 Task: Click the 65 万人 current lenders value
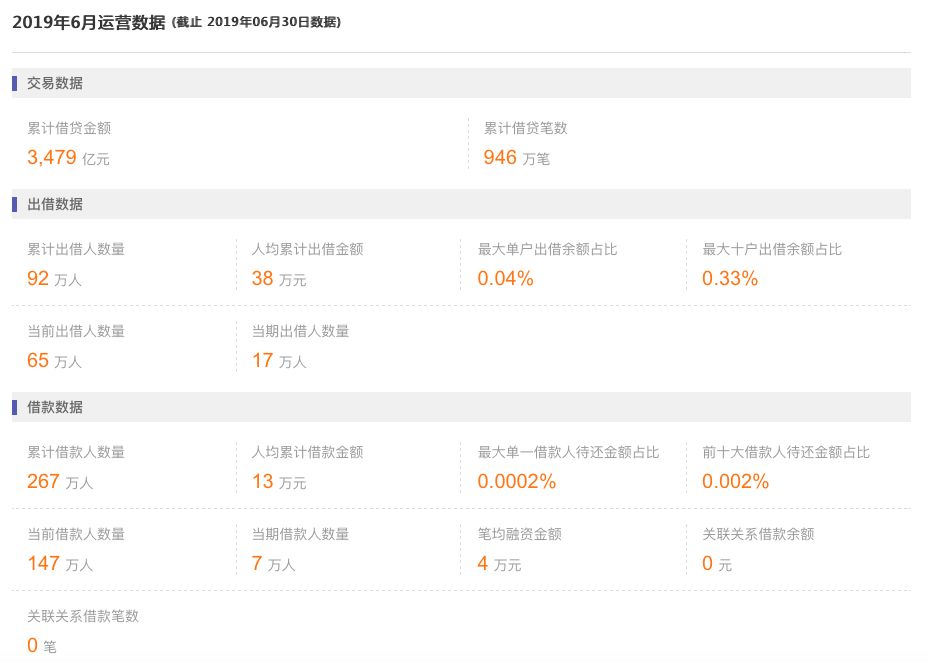54,360
